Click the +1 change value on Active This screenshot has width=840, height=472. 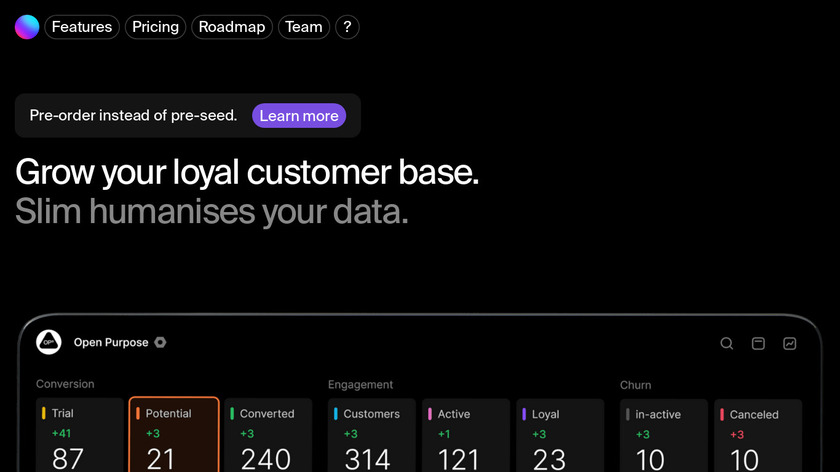[x=444, y=434]
